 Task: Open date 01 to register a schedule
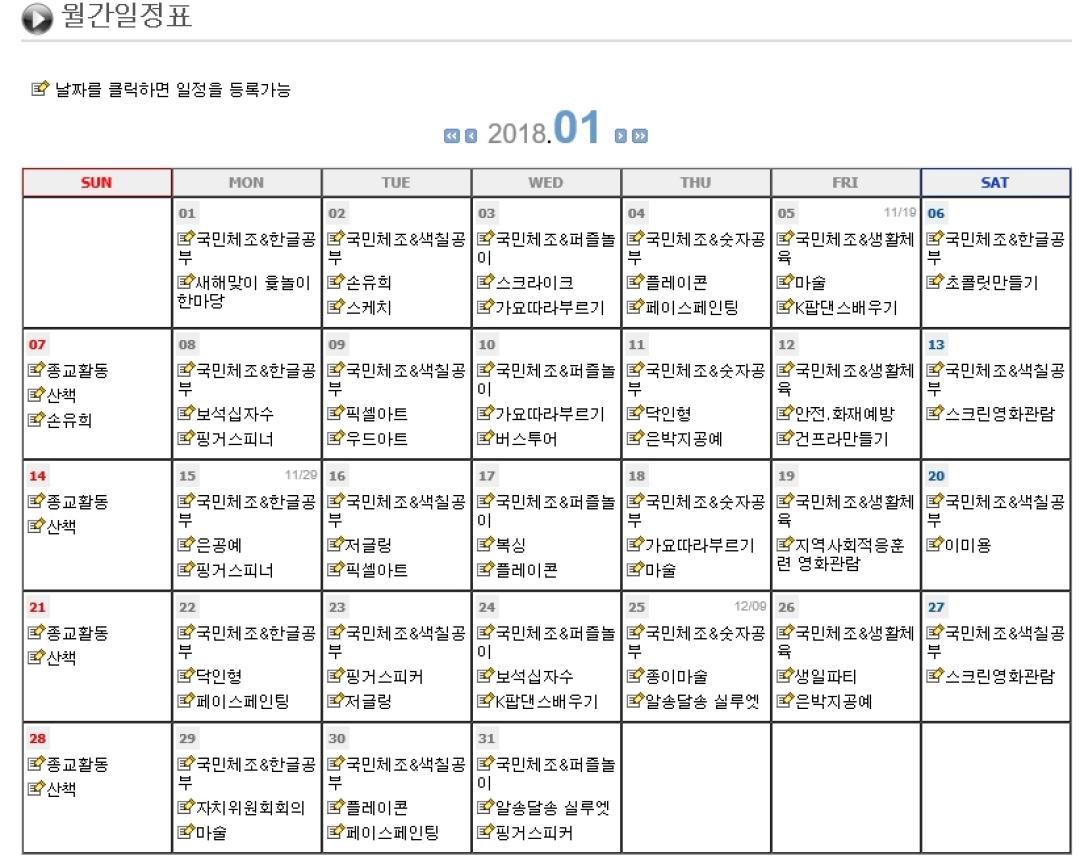click(187, 213)
